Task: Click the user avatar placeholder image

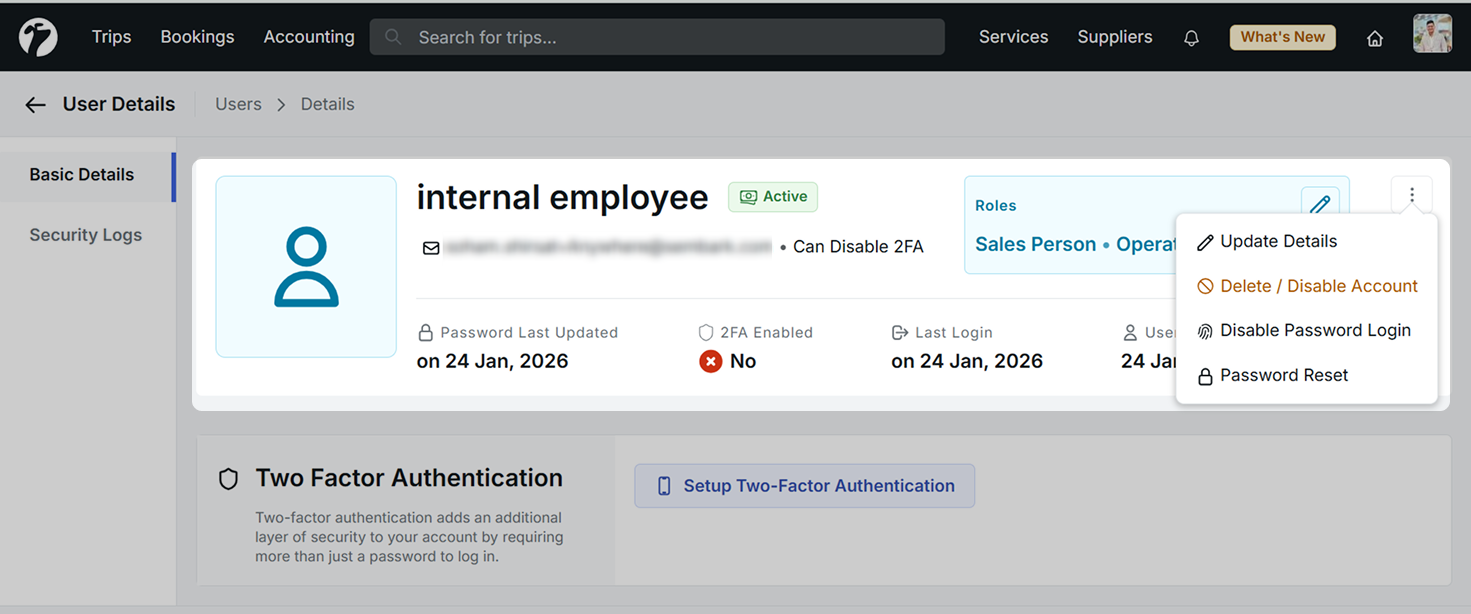Action: click(306, 267)
